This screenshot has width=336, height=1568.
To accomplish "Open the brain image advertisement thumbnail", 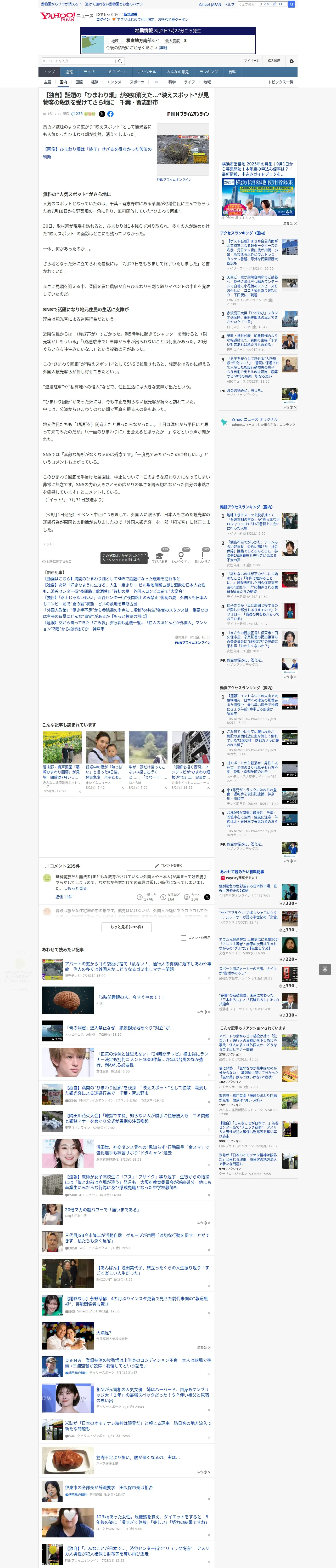I will pyautogui.click(x=68, y=1000).
